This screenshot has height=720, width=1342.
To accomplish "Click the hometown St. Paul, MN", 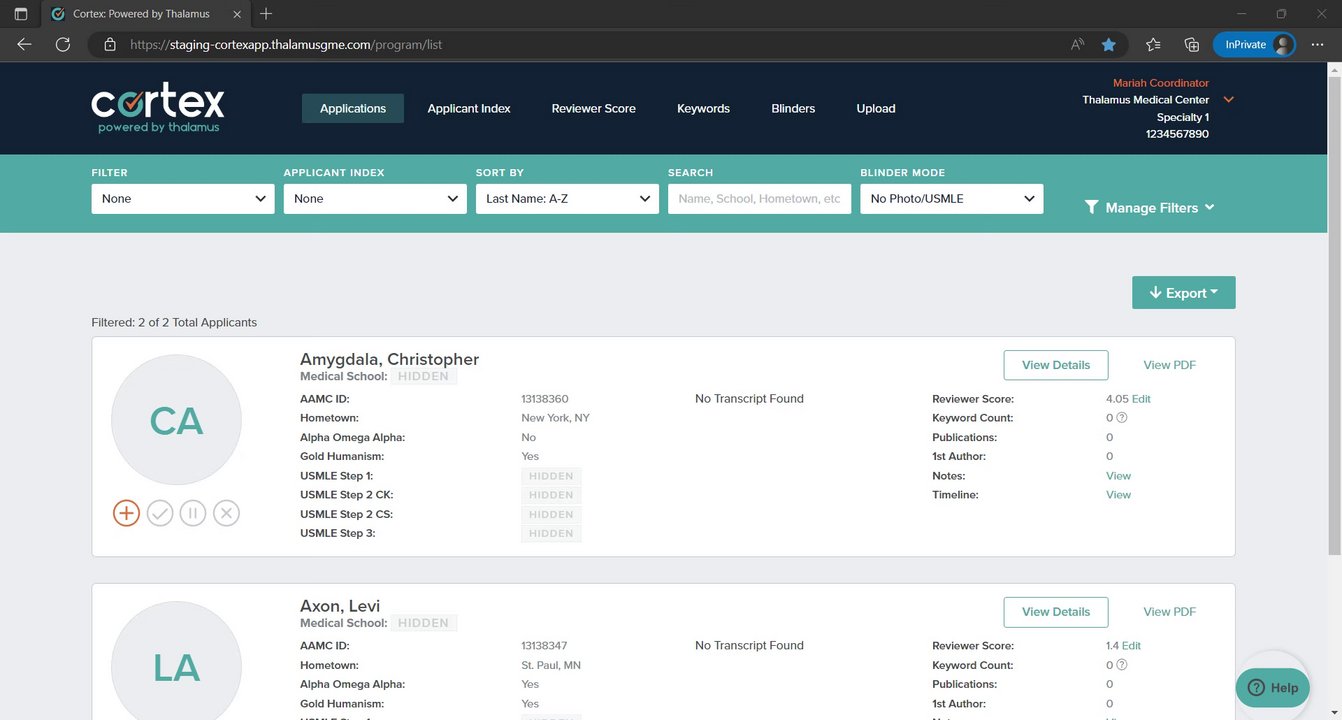I will pos(551,665).
